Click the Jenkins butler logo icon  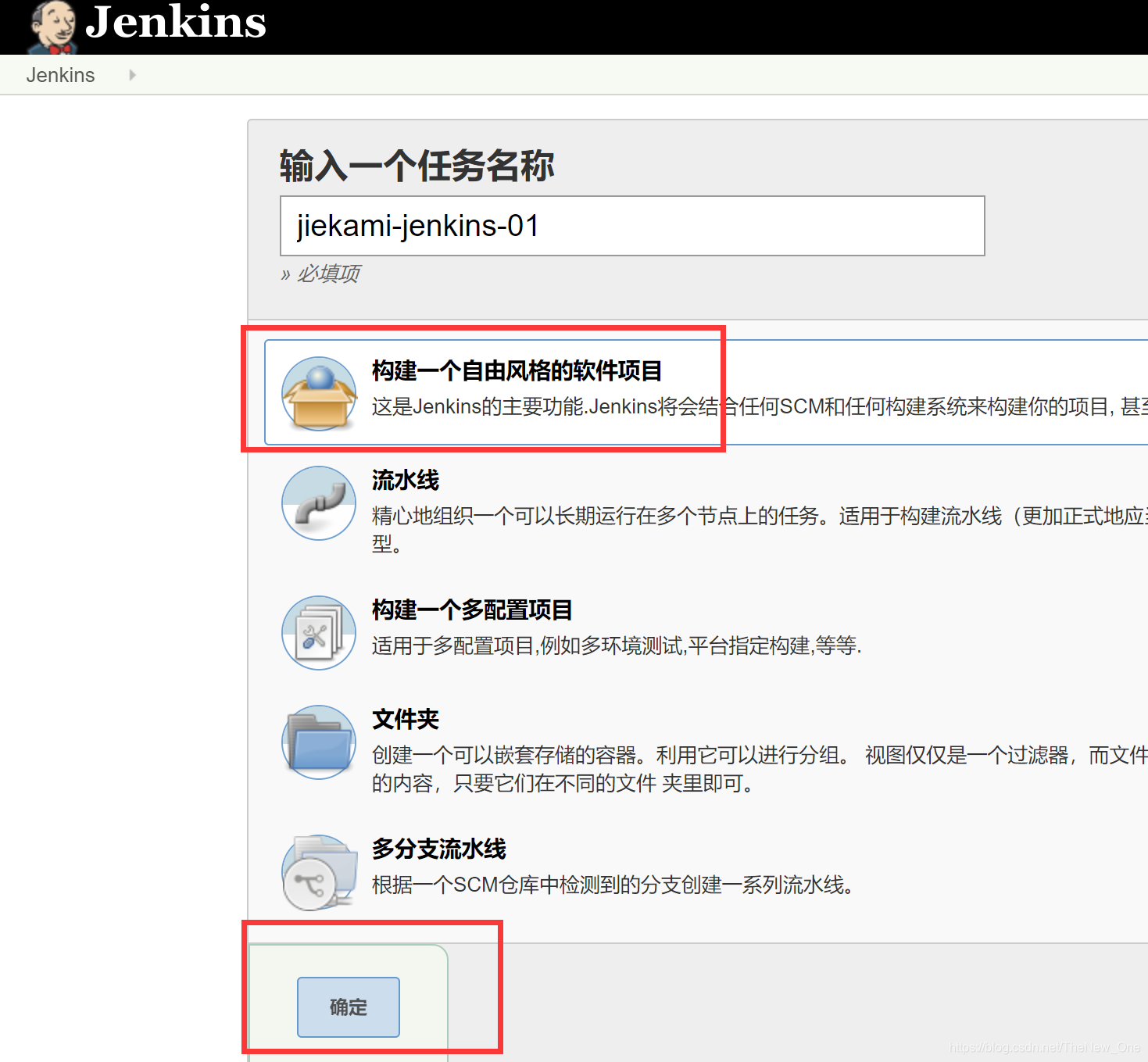(x=52, y=27)
